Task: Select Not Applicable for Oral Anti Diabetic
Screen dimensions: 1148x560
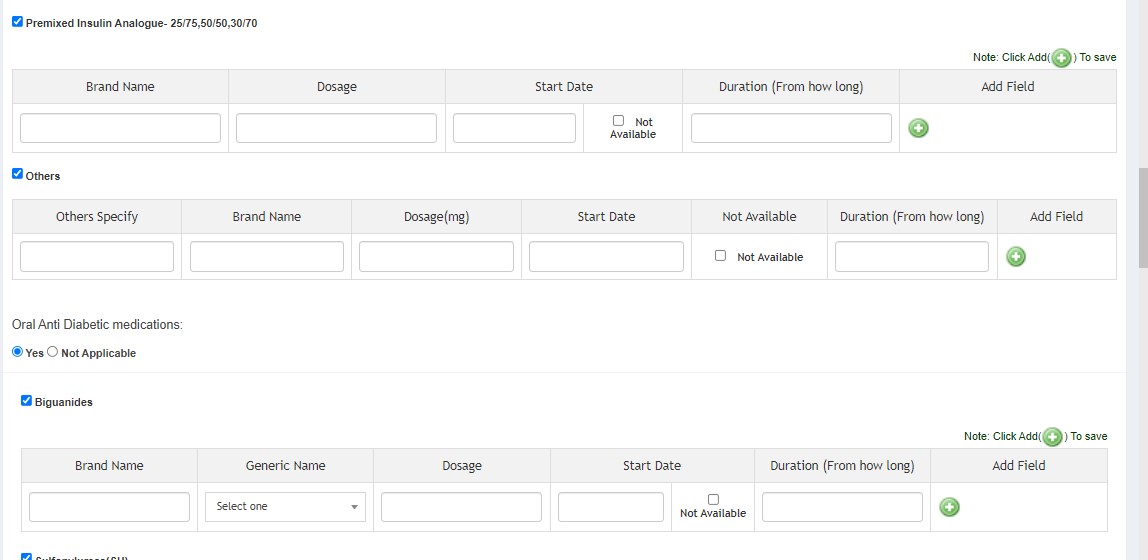Action: coord(53,352)
